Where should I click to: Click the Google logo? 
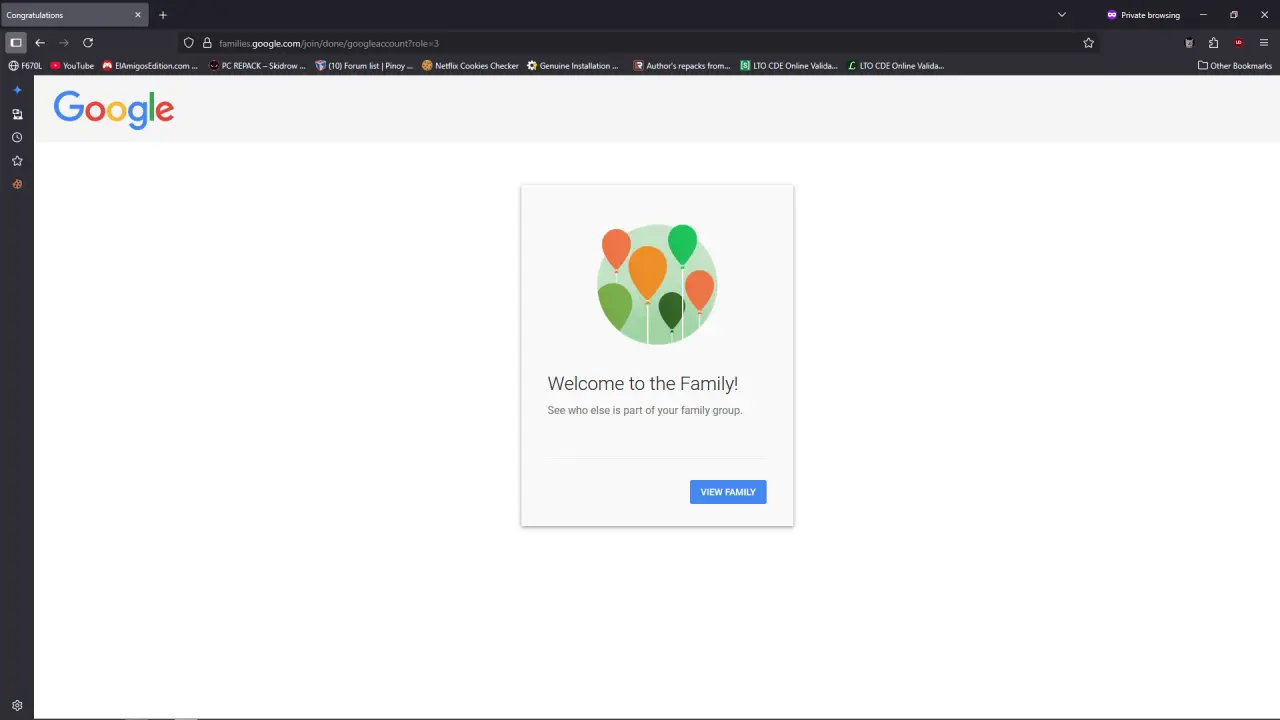(114, 109)
